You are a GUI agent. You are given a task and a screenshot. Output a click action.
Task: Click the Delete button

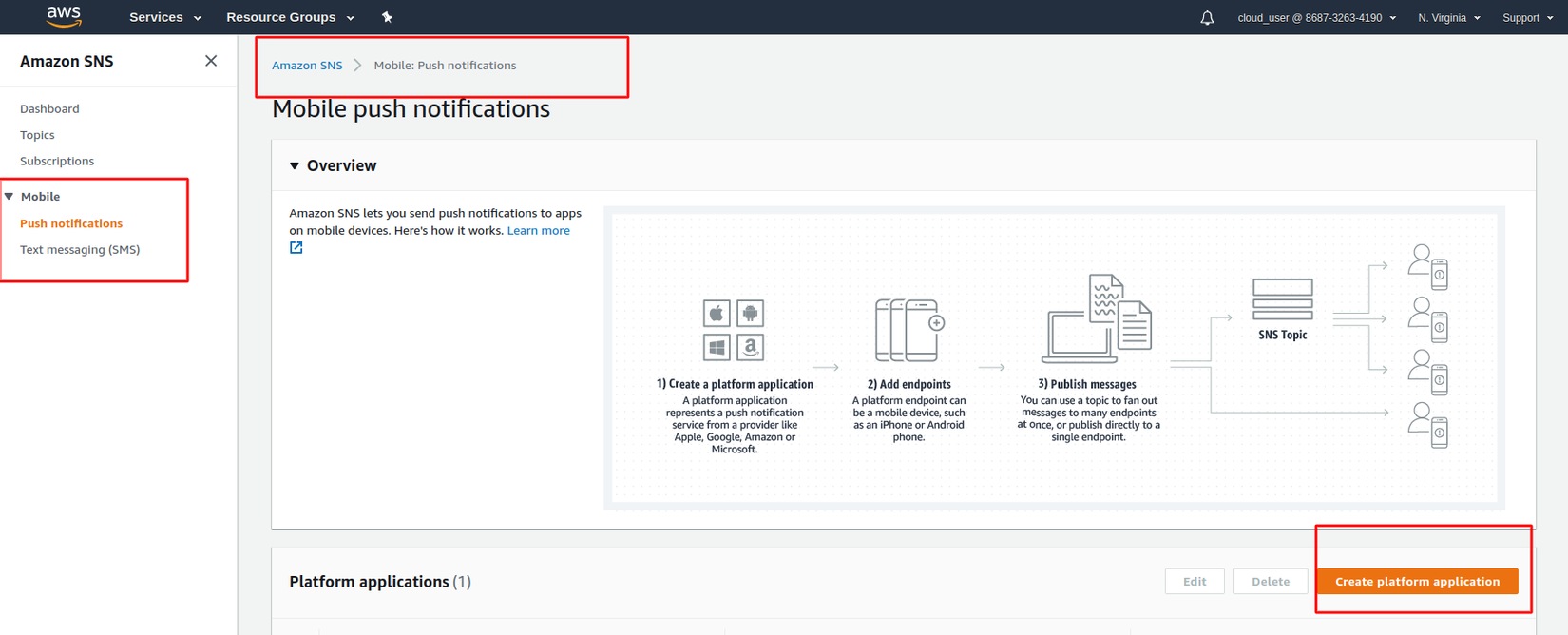(x=1271, y=581)
